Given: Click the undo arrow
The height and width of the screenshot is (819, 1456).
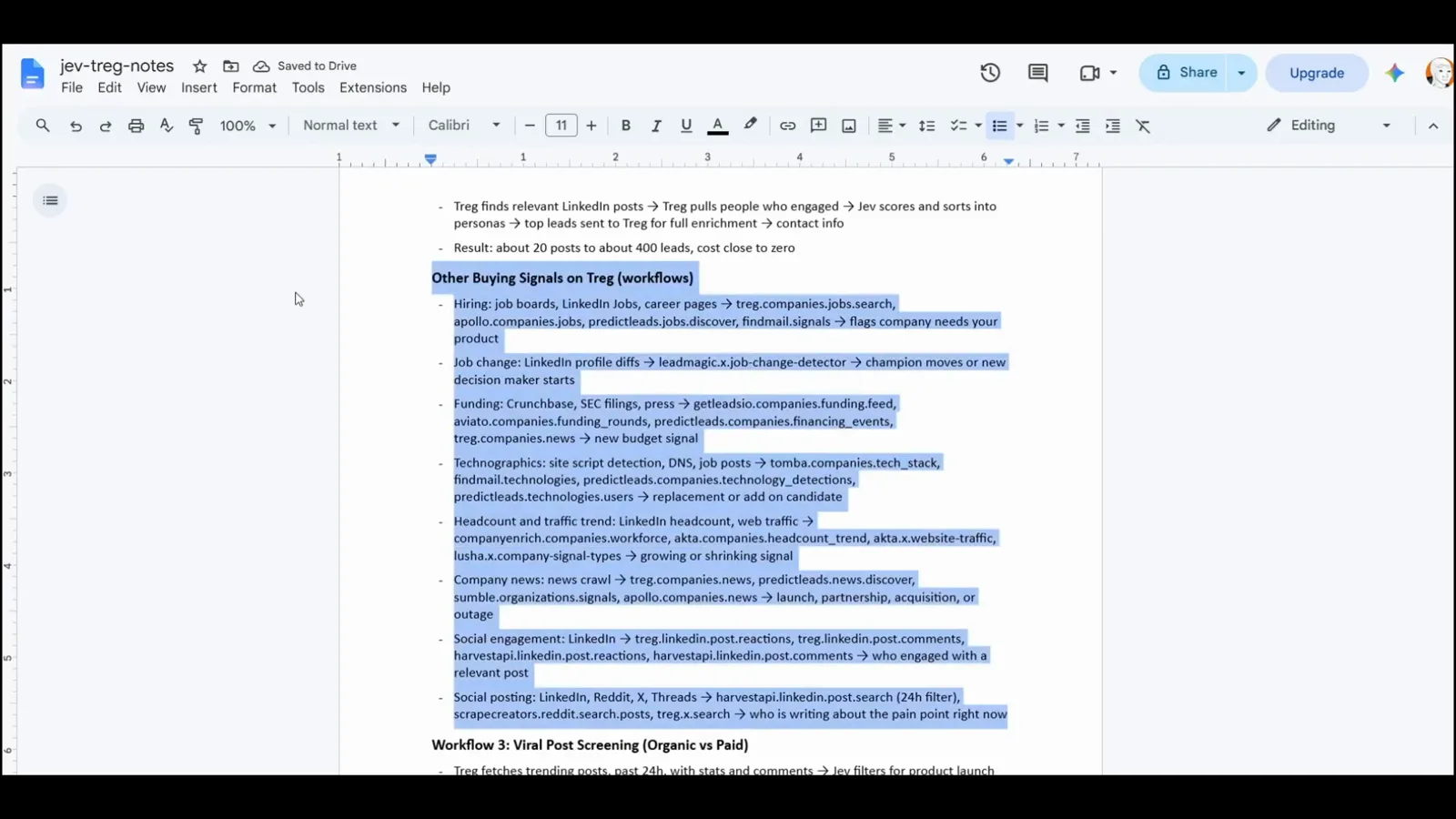Looking at the screenshot, I should tap(76, 126).
